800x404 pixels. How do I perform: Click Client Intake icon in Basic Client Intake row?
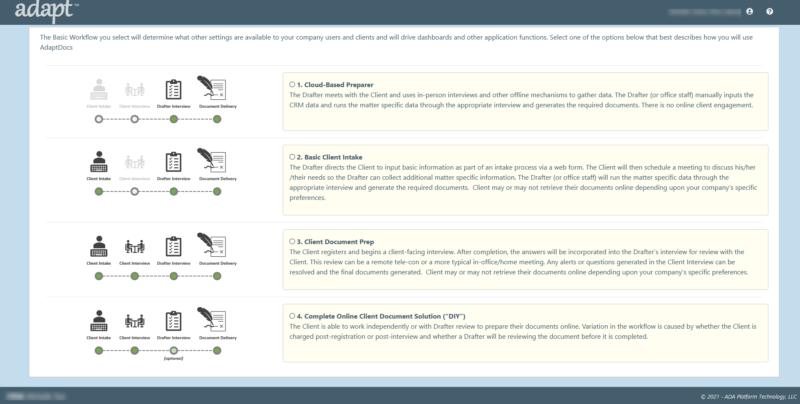coord(98,163)
